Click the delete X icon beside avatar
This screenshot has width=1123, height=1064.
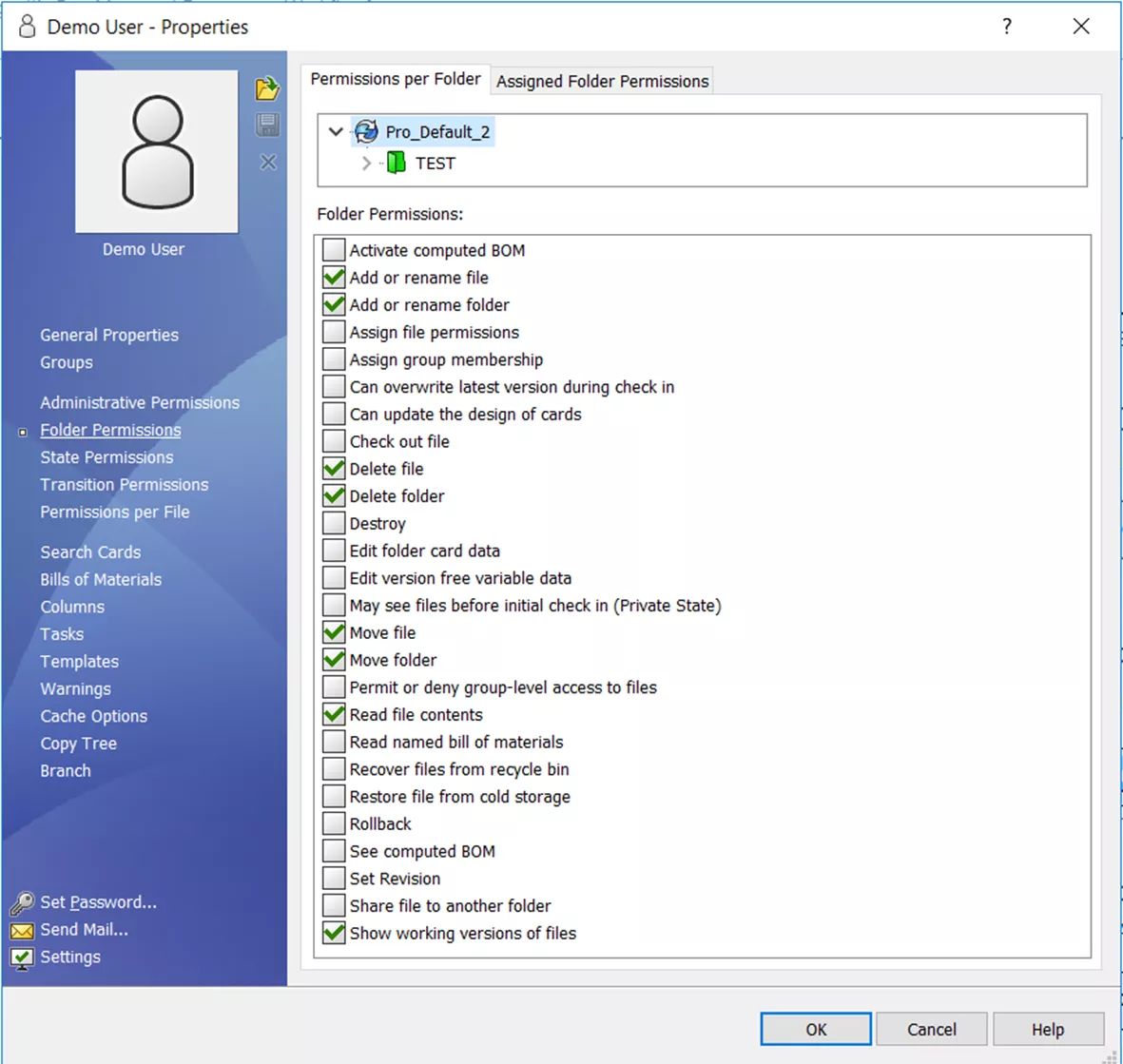click(x=268, y=162)
